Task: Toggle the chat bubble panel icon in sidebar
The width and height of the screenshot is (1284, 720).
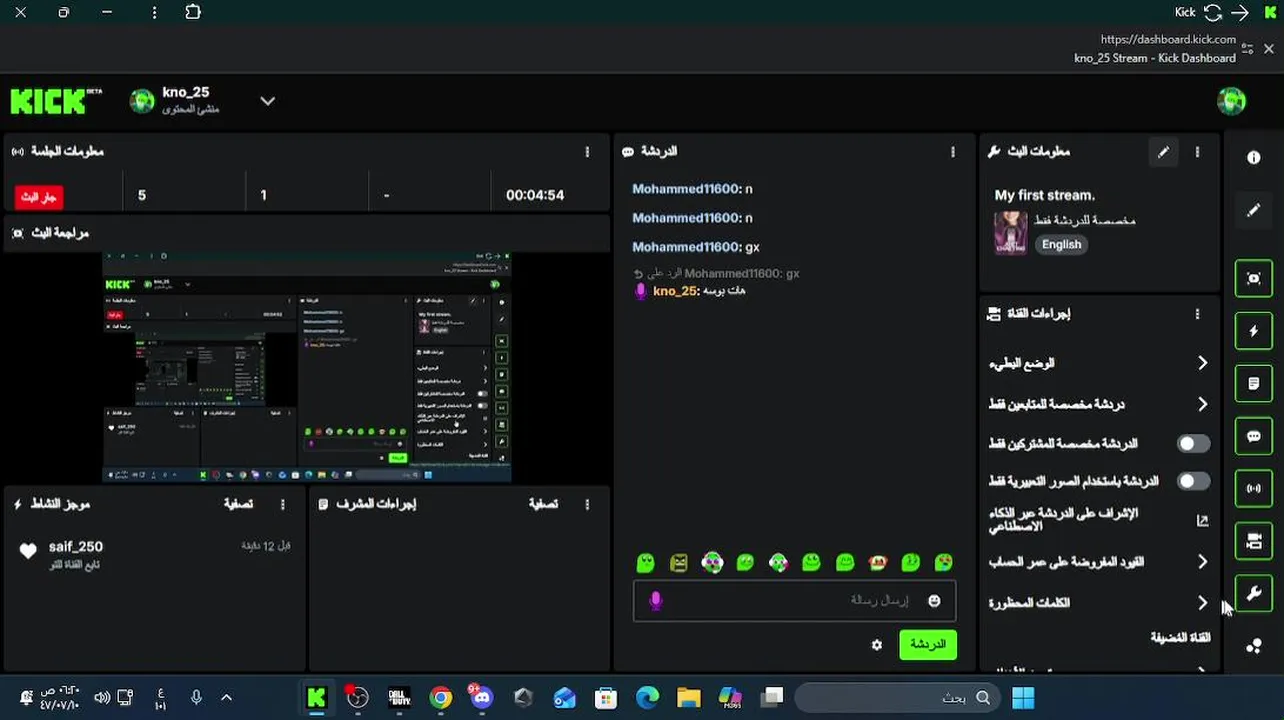Action: [x=1253, y=436]
